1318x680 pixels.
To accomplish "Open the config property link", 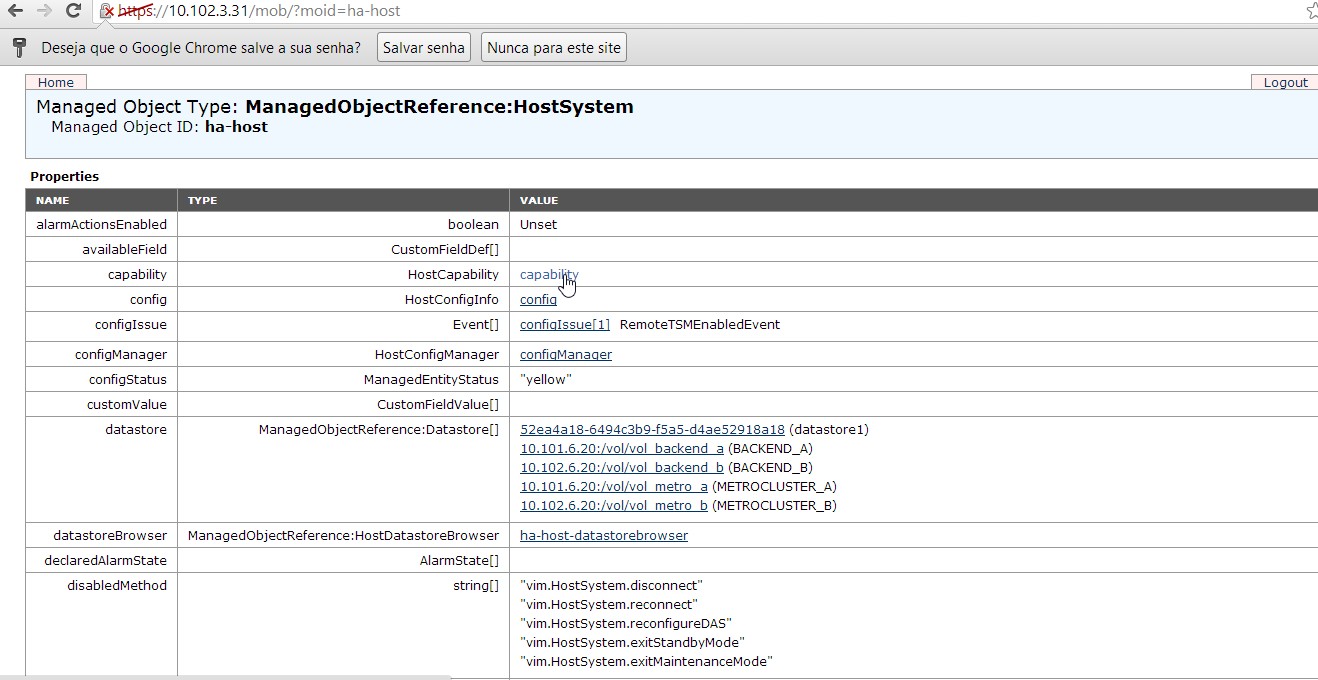I will coord(538,299).
